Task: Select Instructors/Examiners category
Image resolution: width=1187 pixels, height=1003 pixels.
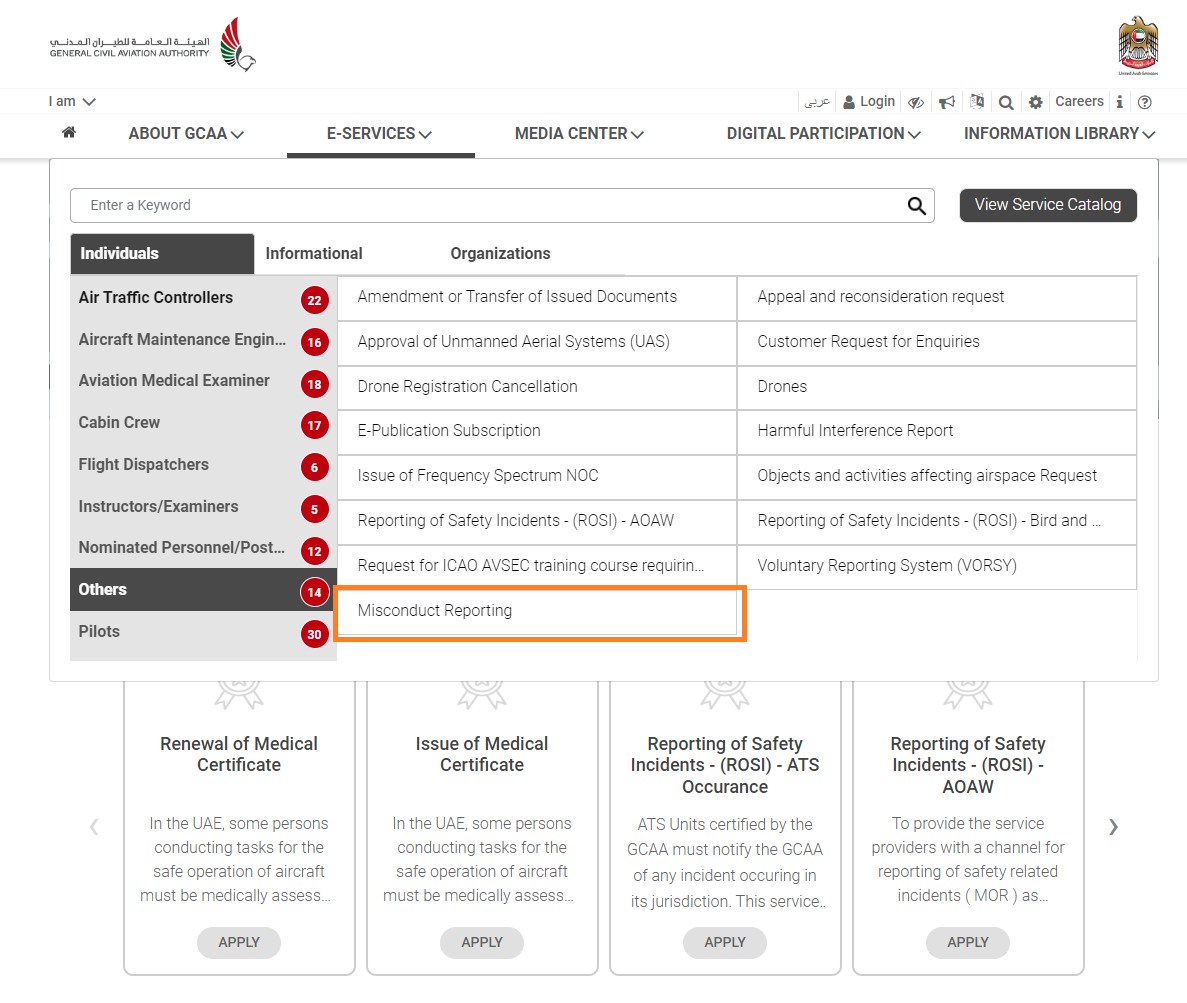Action: tap(203, 506)
